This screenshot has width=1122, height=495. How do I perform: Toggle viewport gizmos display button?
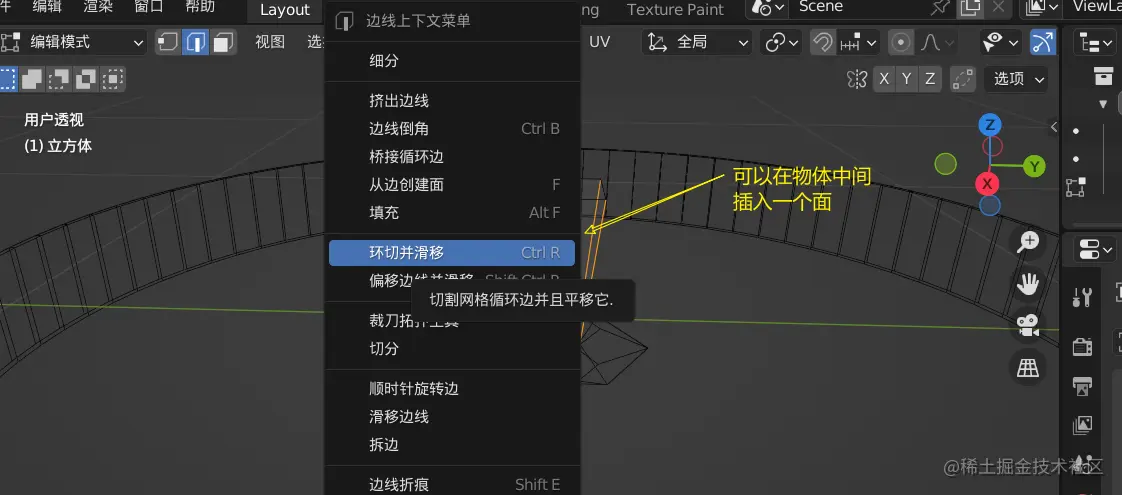1043,42
